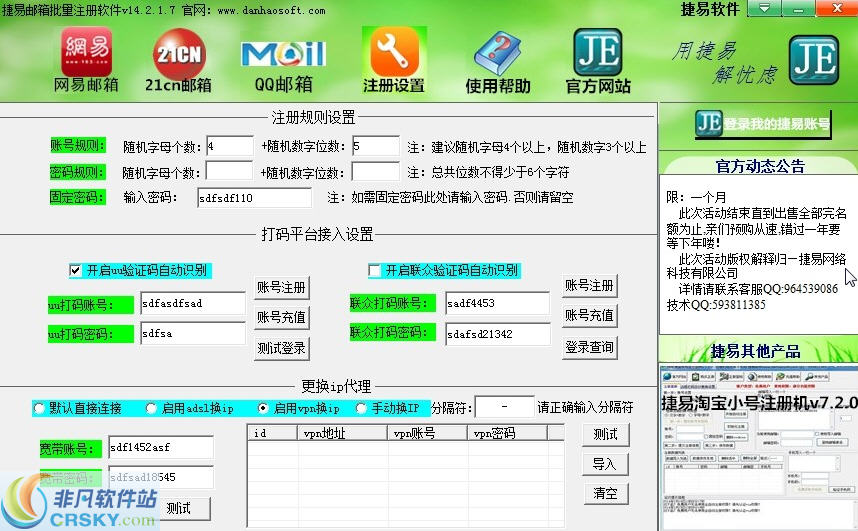Open the title bar dropdown arrow button

click(x=764, y=8)
